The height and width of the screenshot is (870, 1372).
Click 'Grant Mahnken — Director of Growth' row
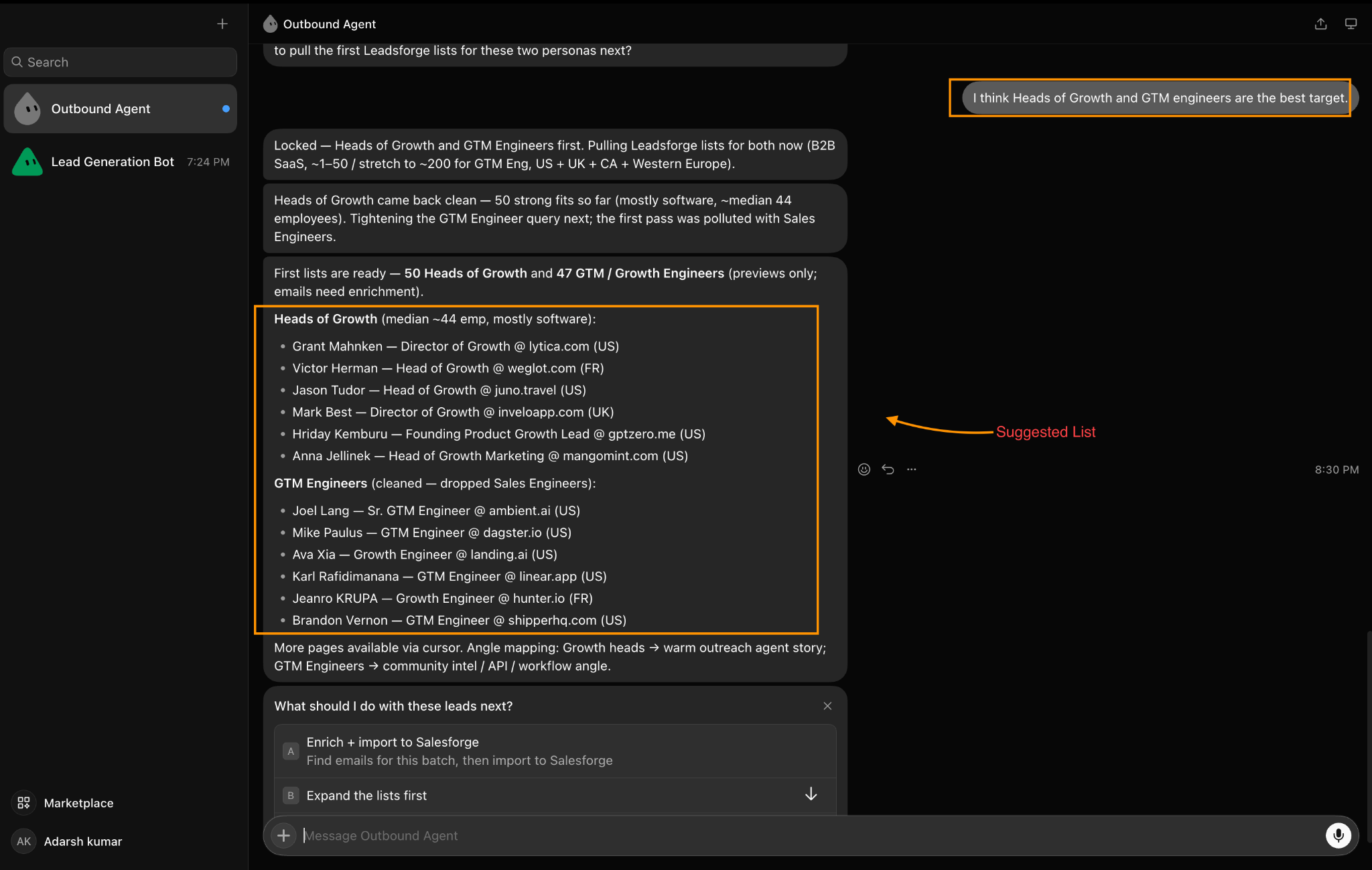pos(456,346)
